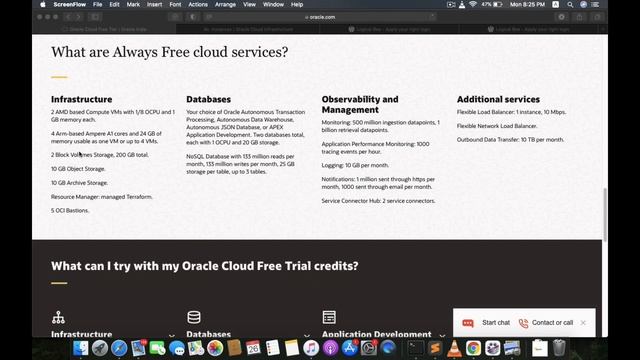Open the Help menu
This screenshot has height=360, width=640.
[297, 4]
